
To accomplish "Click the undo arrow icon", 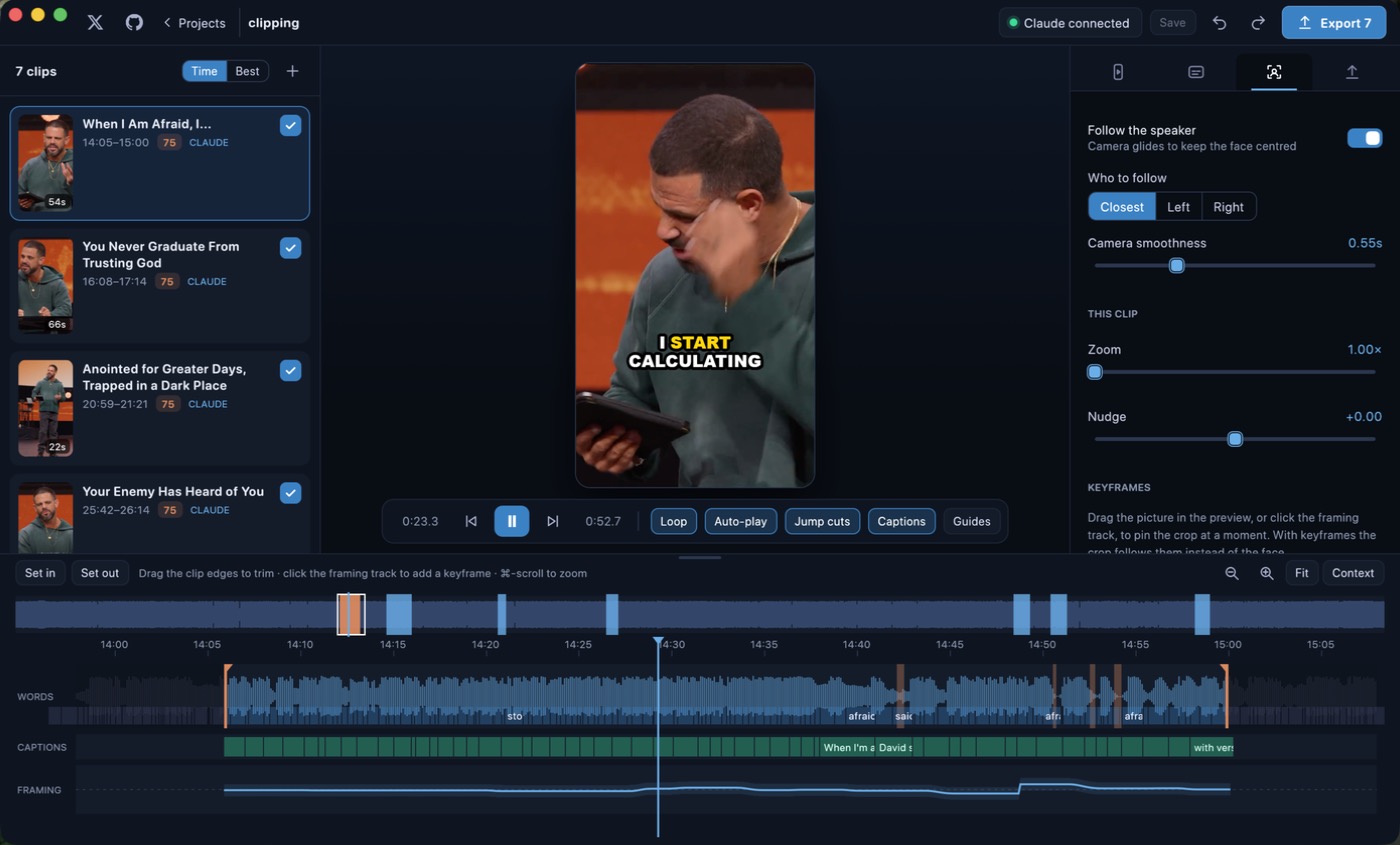I will [1220, 23].
